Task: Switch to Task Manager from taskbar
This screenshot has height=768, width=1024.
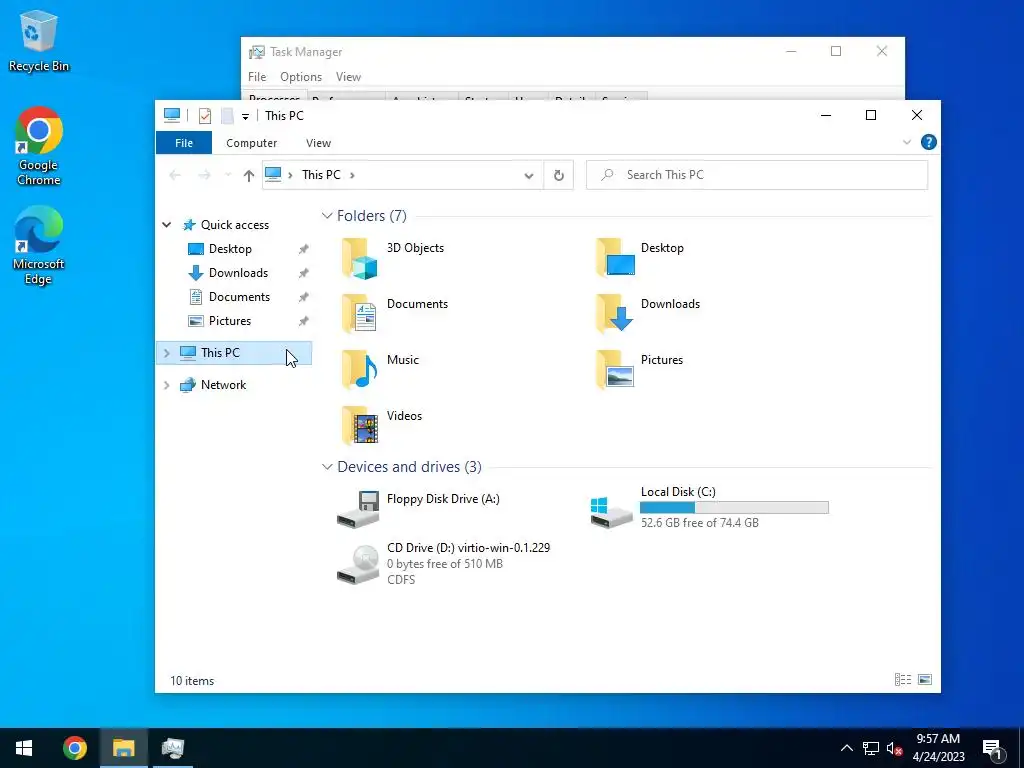Action: point(172,748)
